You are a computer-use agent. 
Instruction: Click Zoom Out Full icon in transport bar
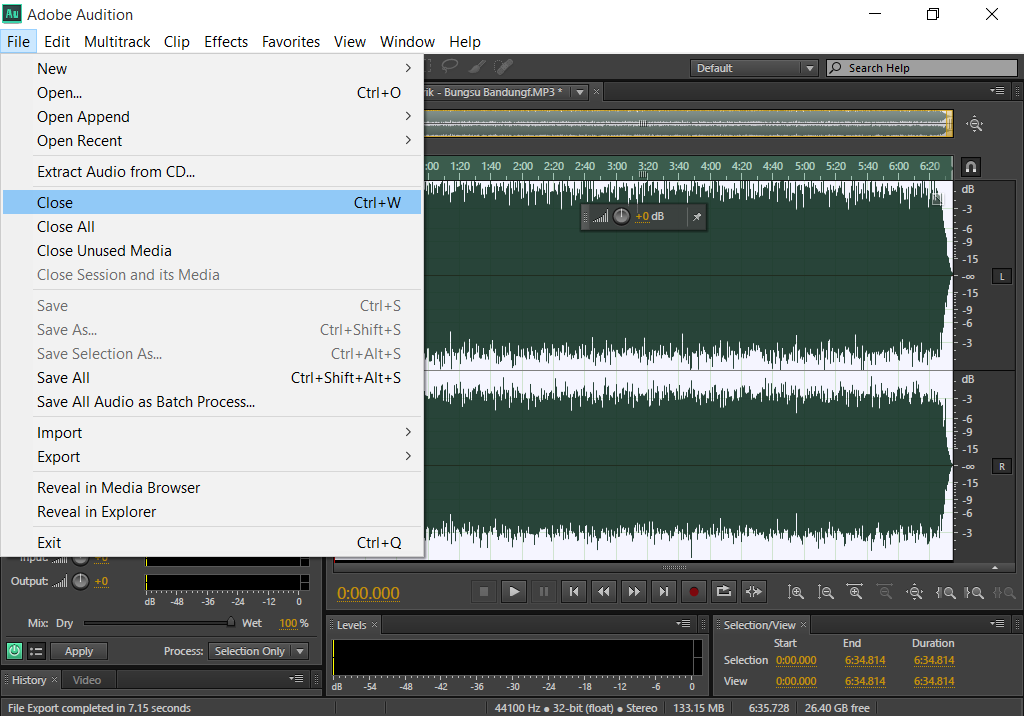point(915,593)
